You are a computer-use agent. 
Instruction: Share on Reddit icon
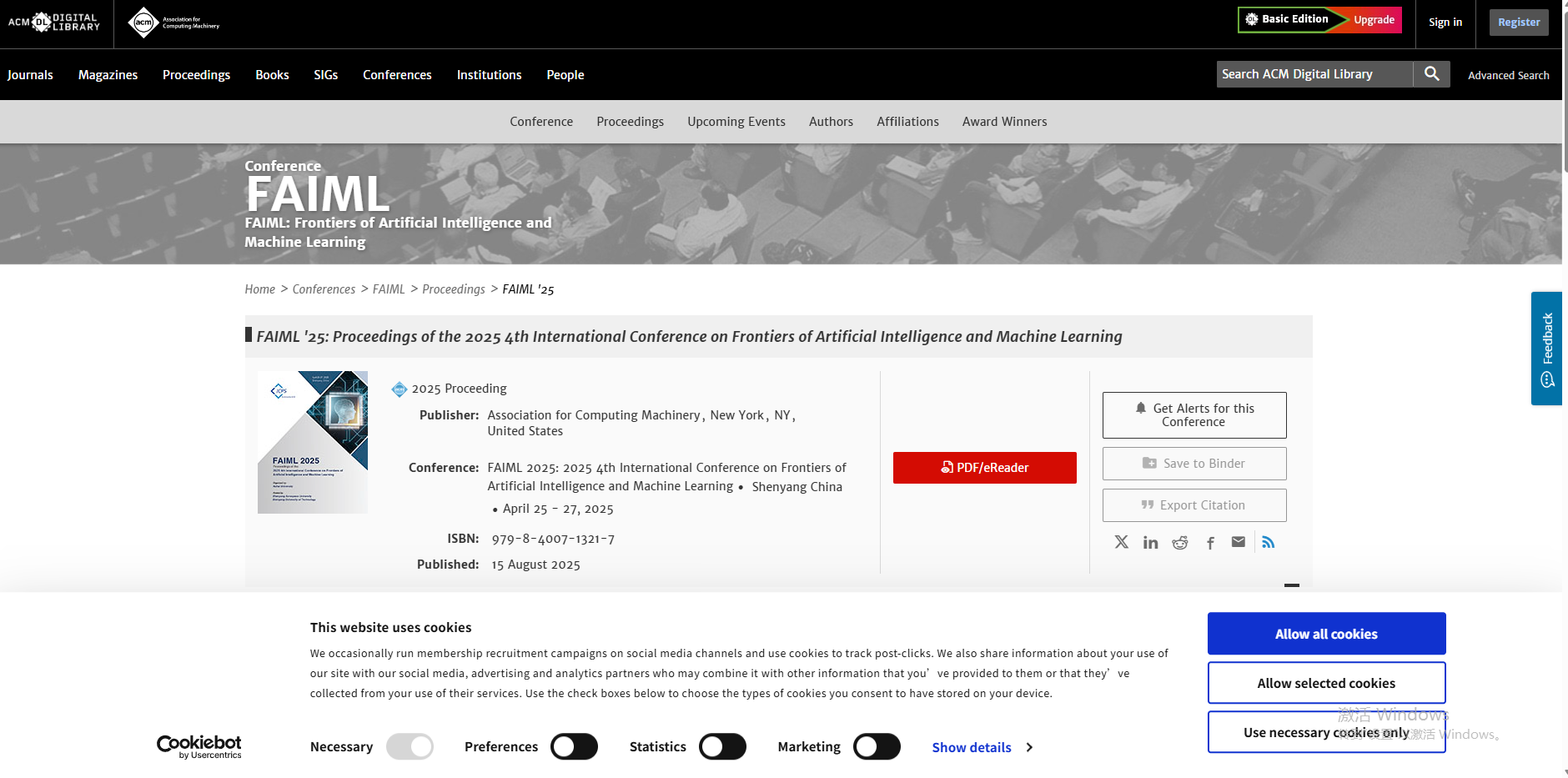[1179, 543]
